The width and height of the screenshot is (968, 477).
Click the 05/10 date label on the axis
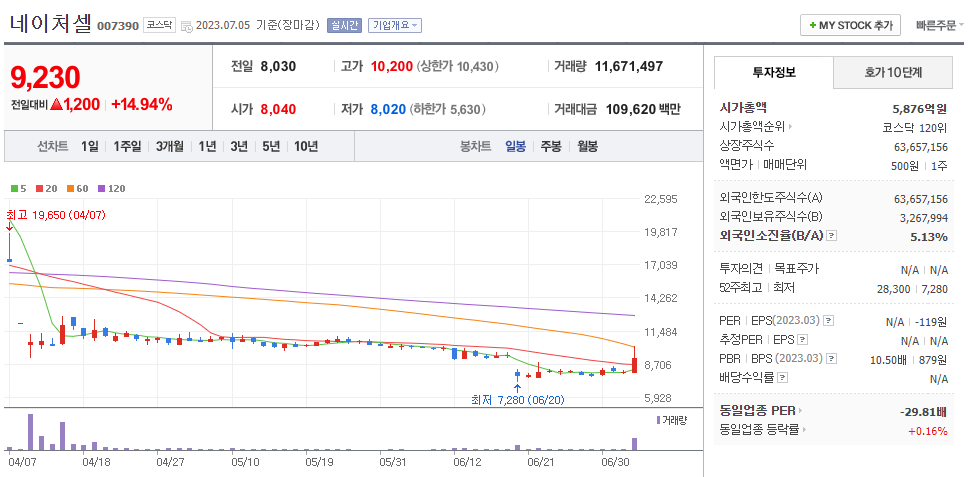click(245, 462)
